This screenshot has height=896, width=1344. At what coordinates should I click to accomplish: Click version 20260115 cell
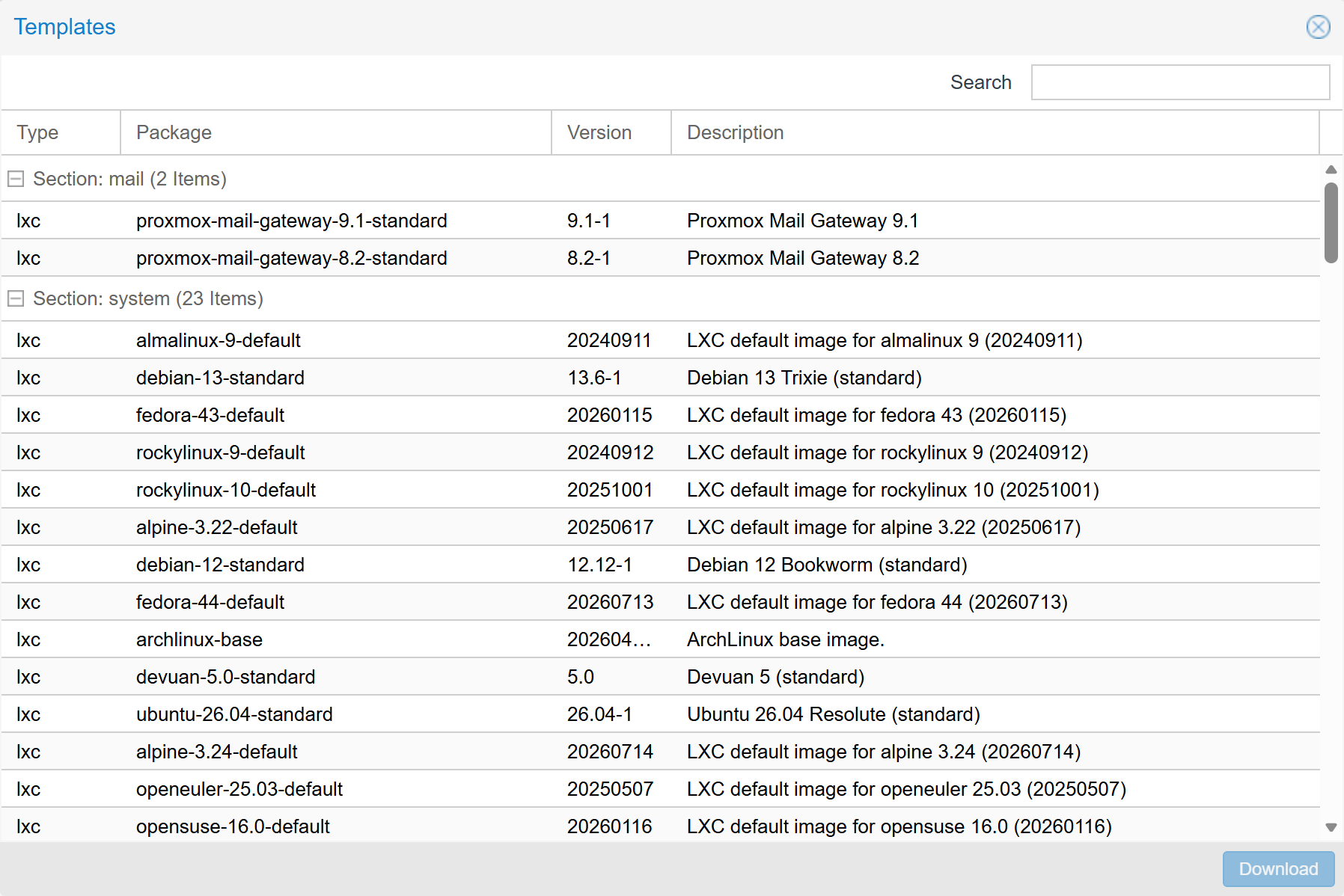(609, 415)
